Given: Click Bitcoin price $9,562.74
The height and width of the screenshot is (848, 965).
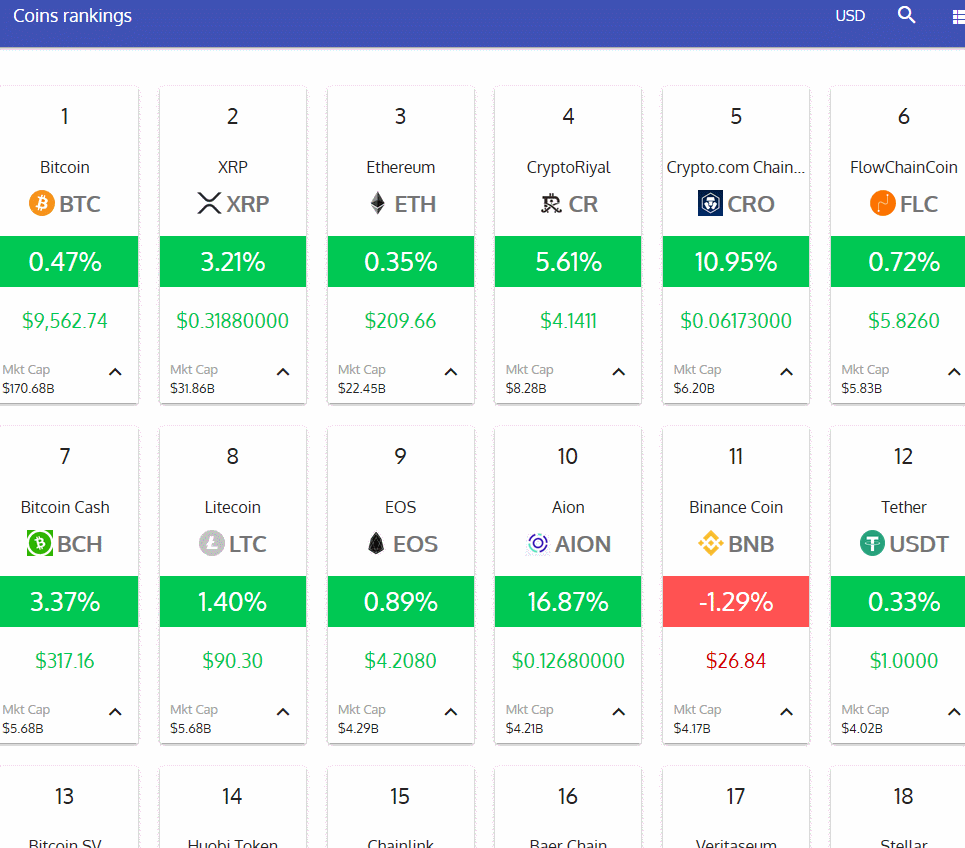Looking at the screenshot, I should [65, 321].
